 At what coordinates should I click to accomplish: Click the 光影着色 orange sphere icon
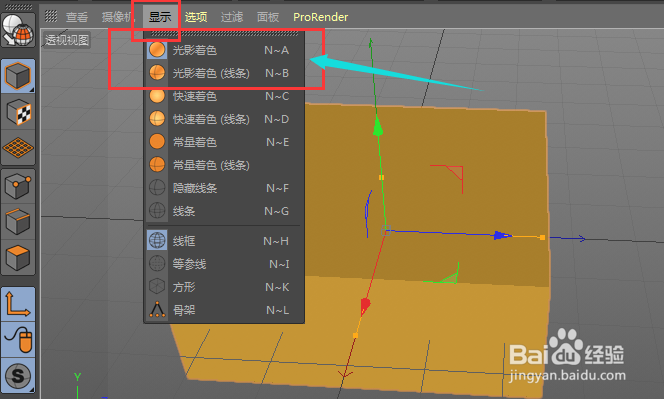coord(157,50)
